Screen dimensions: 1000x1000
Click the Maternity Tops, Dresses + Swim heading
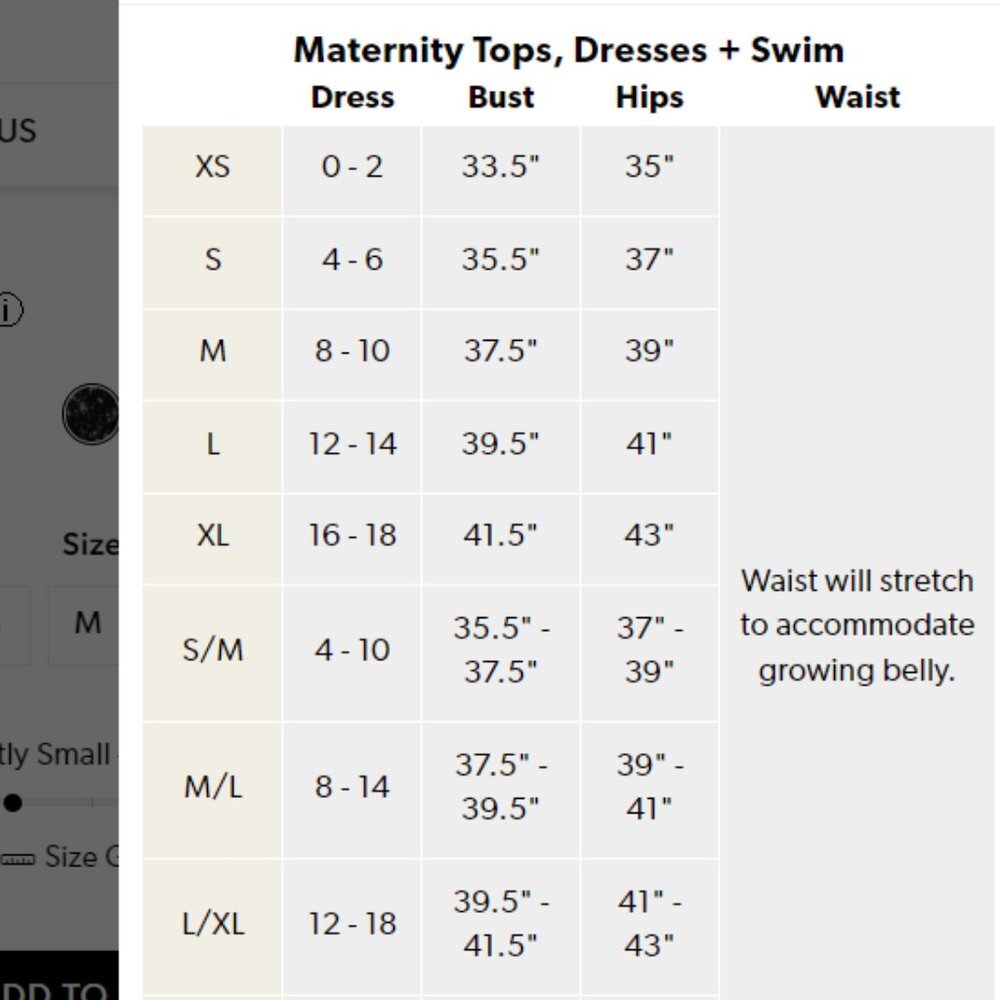coord(568,49)
